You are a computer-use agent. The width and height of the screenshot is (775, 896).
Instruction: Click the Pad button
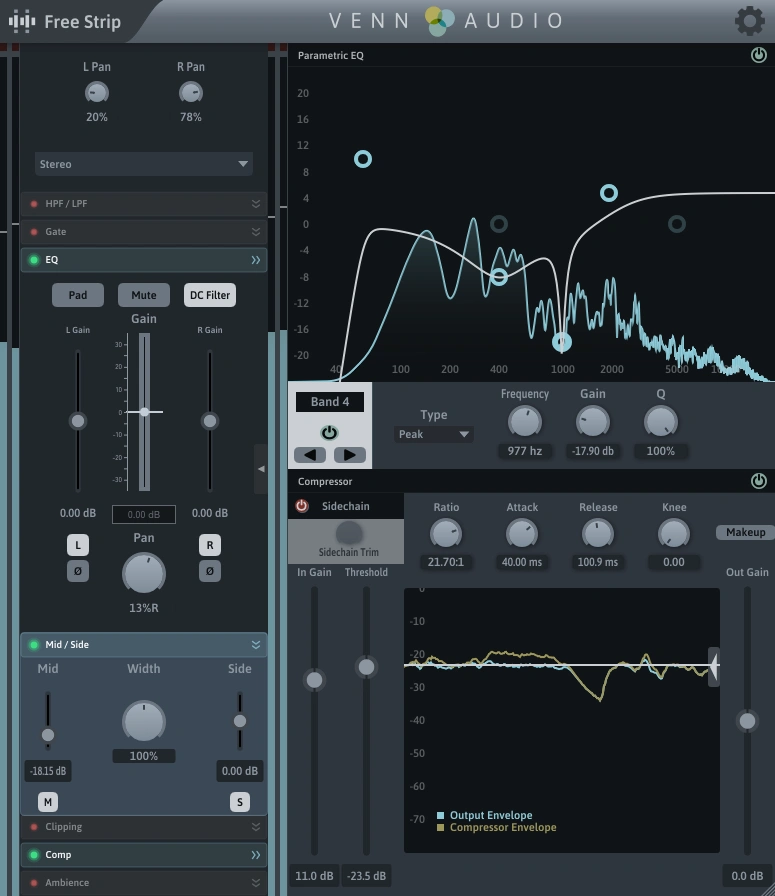point(78,295)
